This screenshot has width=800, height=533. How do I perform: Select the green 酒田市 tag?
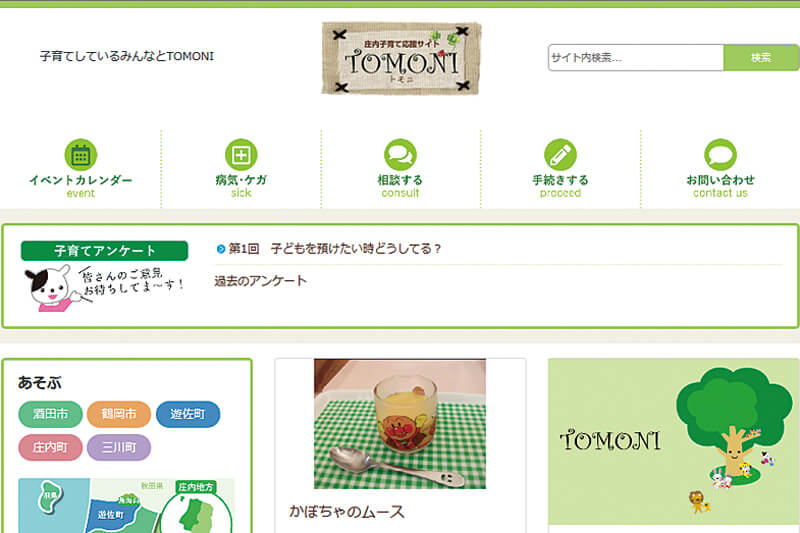[x=51, y=414]
